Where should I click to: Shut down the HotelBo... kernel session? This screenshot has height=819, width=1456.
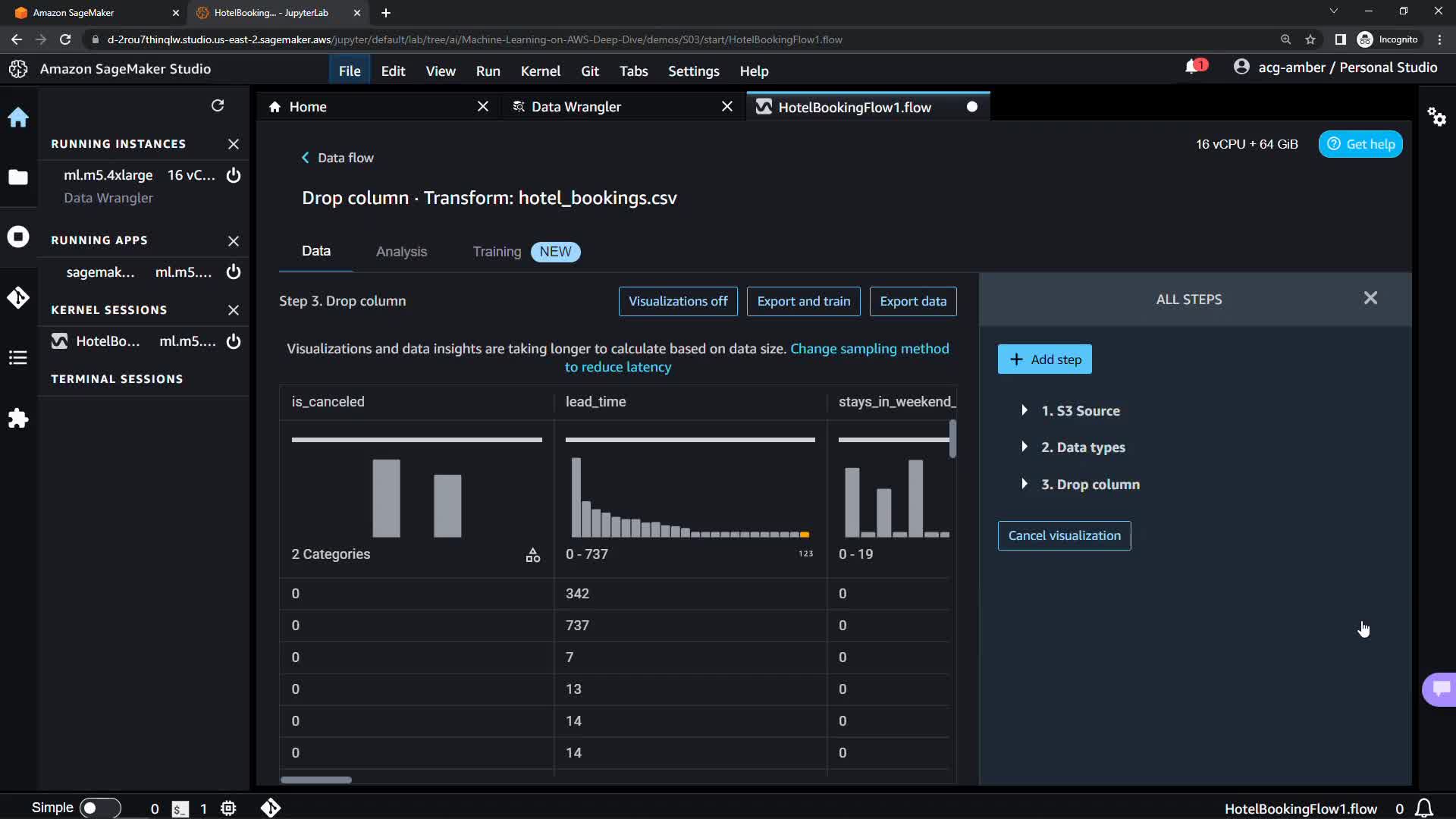click(234, 341)
